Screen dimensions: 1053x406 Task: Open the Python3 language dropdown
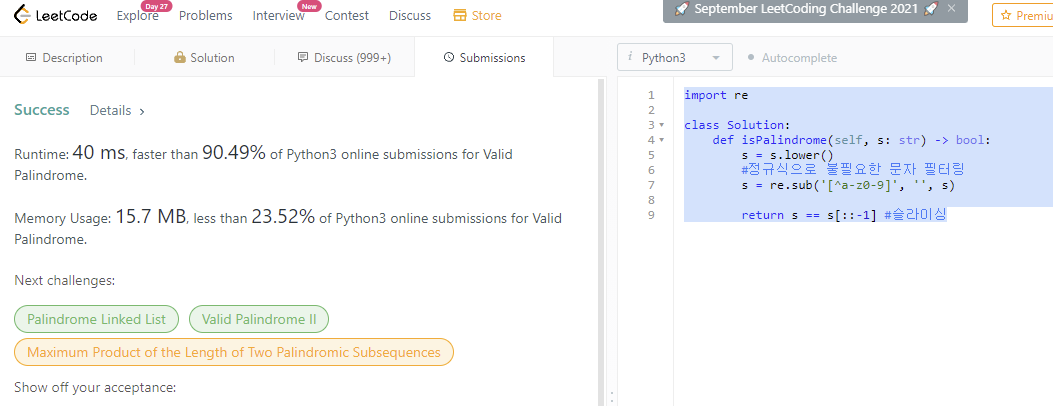click(675, 58)
